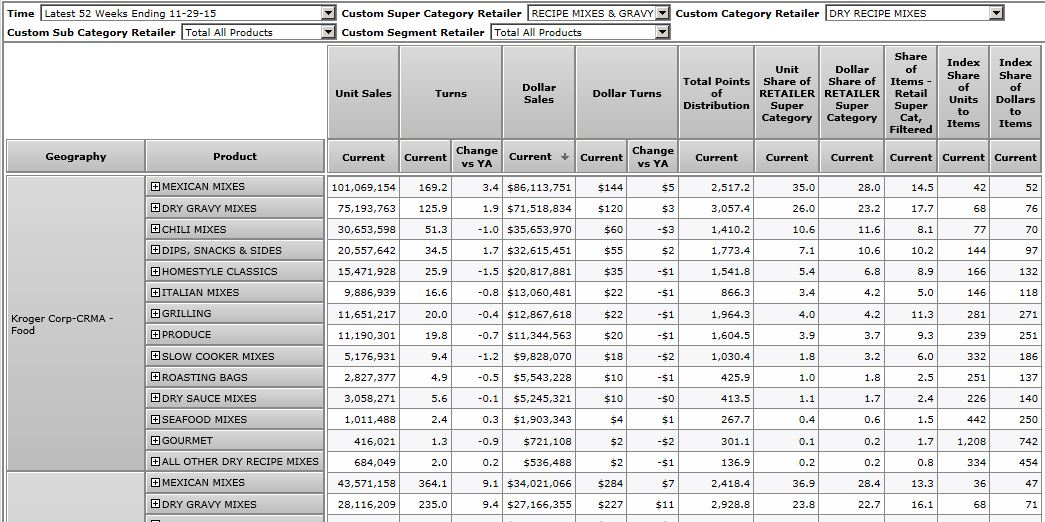Expand the CHILI MIXES product row

(x=155, y=229)
